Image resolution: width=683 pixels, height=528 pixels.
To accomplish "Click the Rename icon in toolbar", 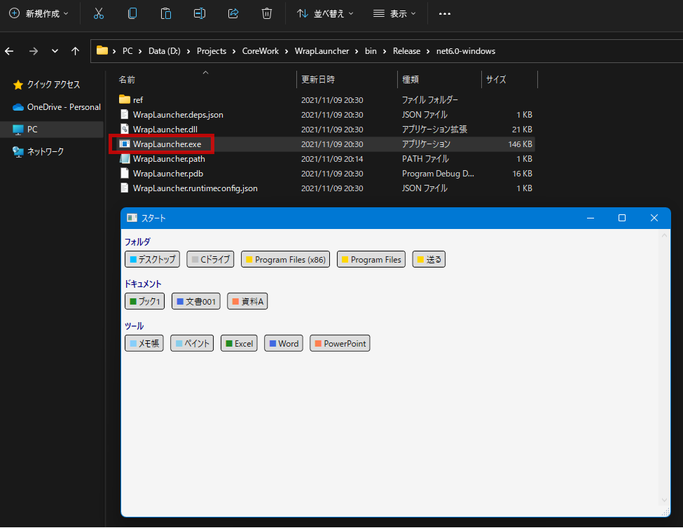I will coord(200,14).
